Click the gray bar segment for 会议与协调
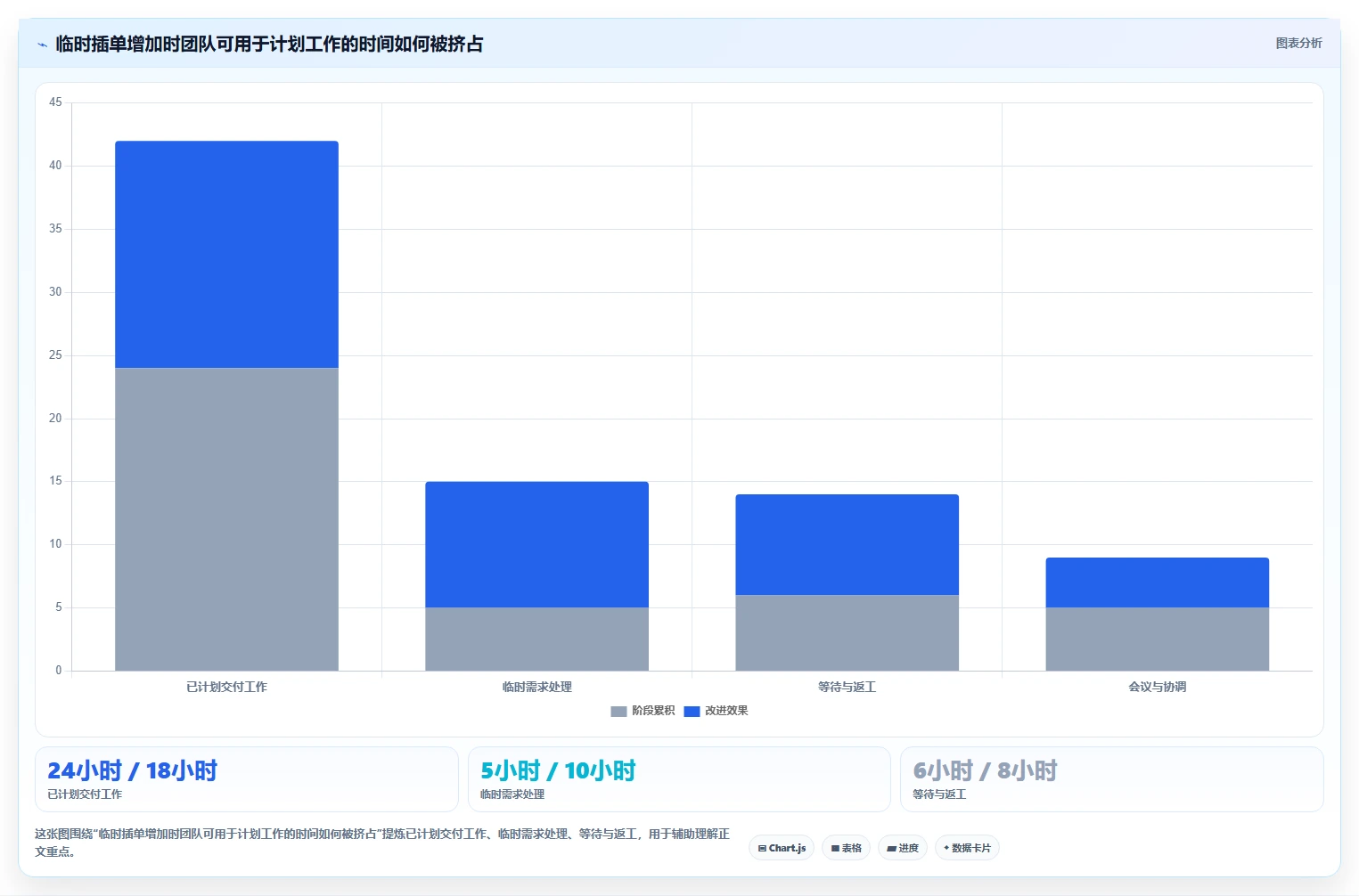Image resolution: width=1359 pixels, height=896 pixels. tap(1157, 639)
